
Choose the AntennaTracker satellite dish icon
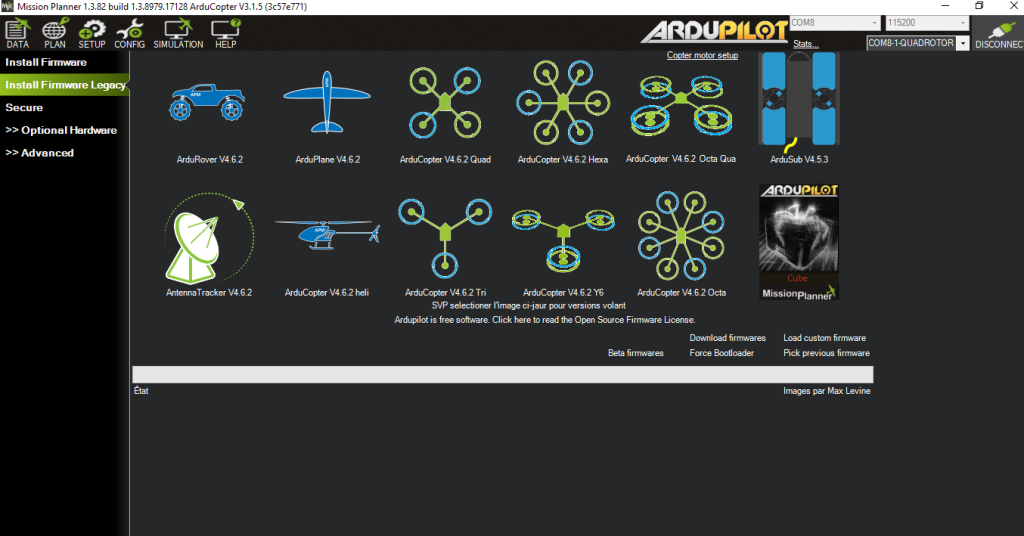[x=208, y=237]
